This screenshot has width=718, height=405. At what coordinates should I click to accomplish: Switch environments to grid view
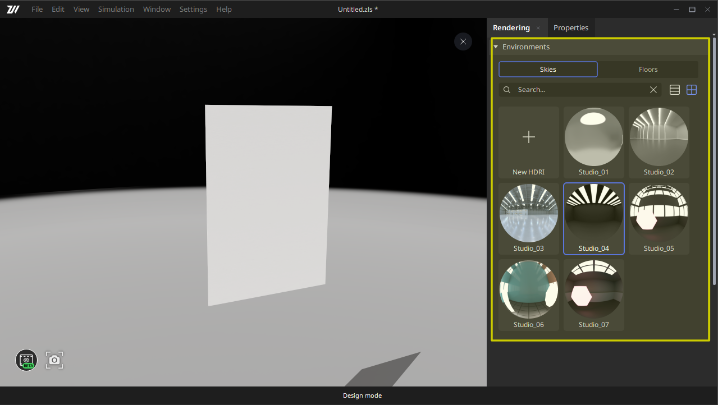pyautogui.click(x=691, y=90)
